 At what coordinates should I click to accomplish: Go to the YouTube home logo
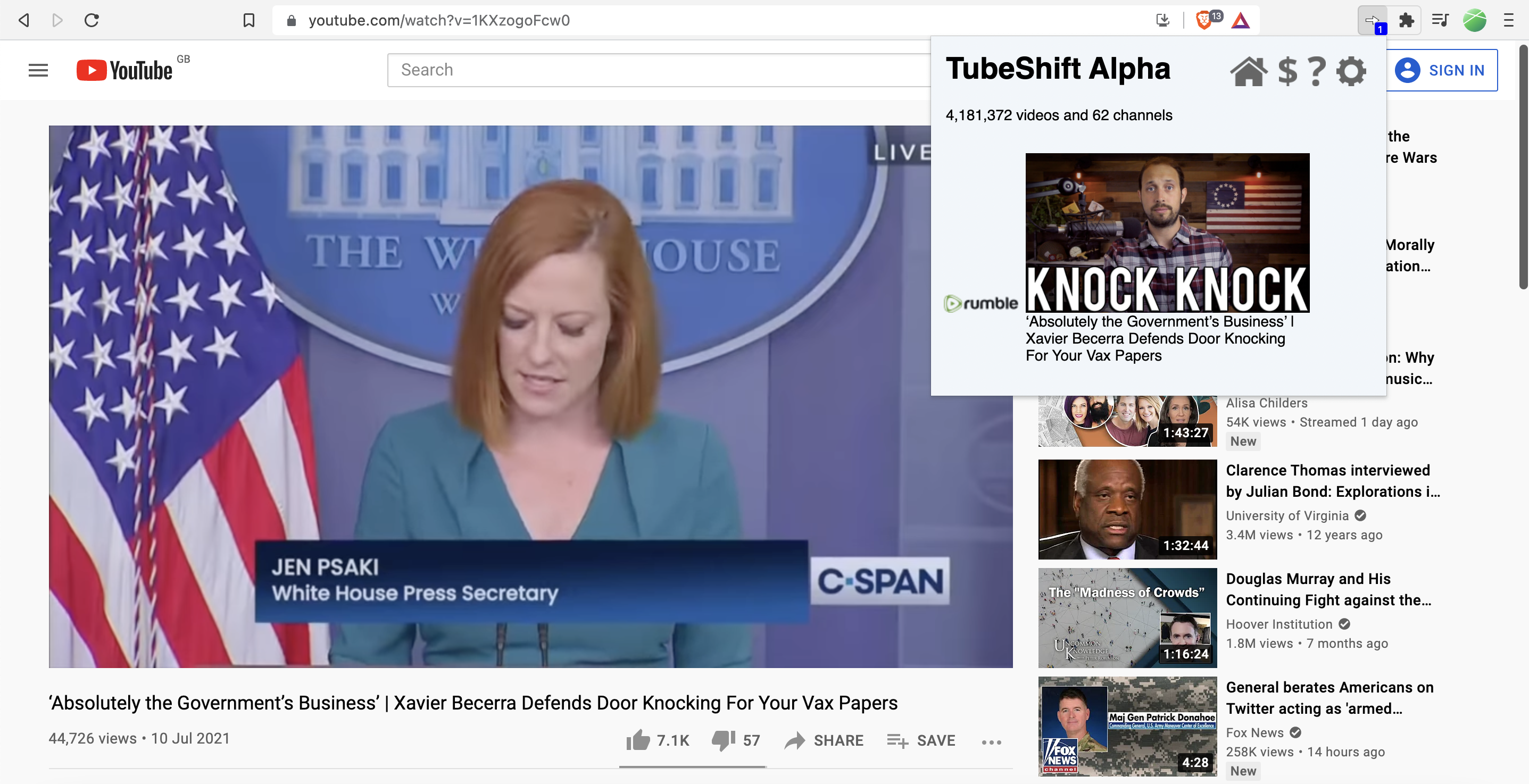click(x=124, y=70)
